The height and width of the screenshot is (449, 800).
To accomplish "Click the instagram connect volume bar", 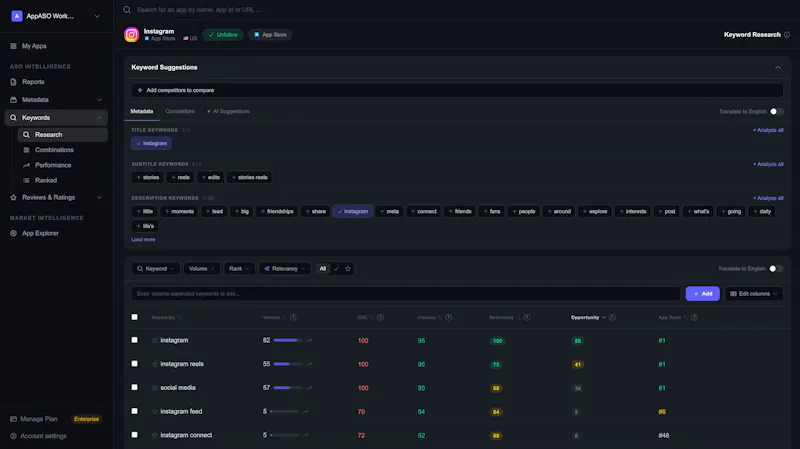I will click(284, 435).
